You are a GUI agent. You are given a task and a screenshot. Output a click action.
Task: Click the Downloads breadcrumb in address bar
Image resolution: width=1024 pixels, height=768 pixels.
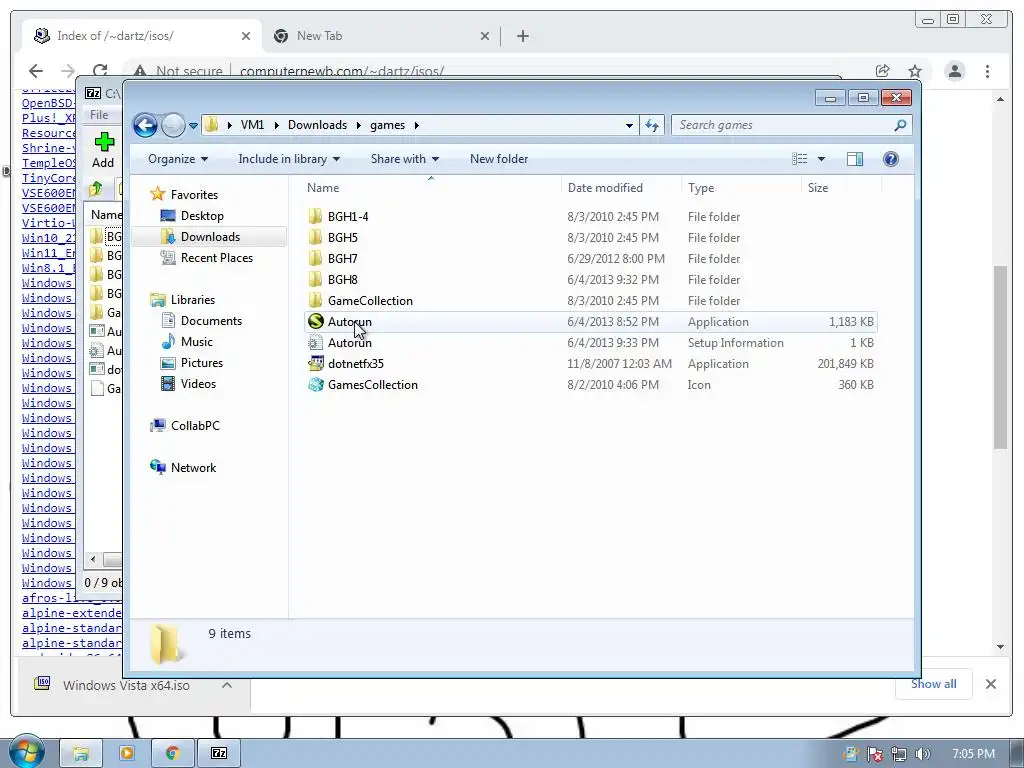[317, 125]
